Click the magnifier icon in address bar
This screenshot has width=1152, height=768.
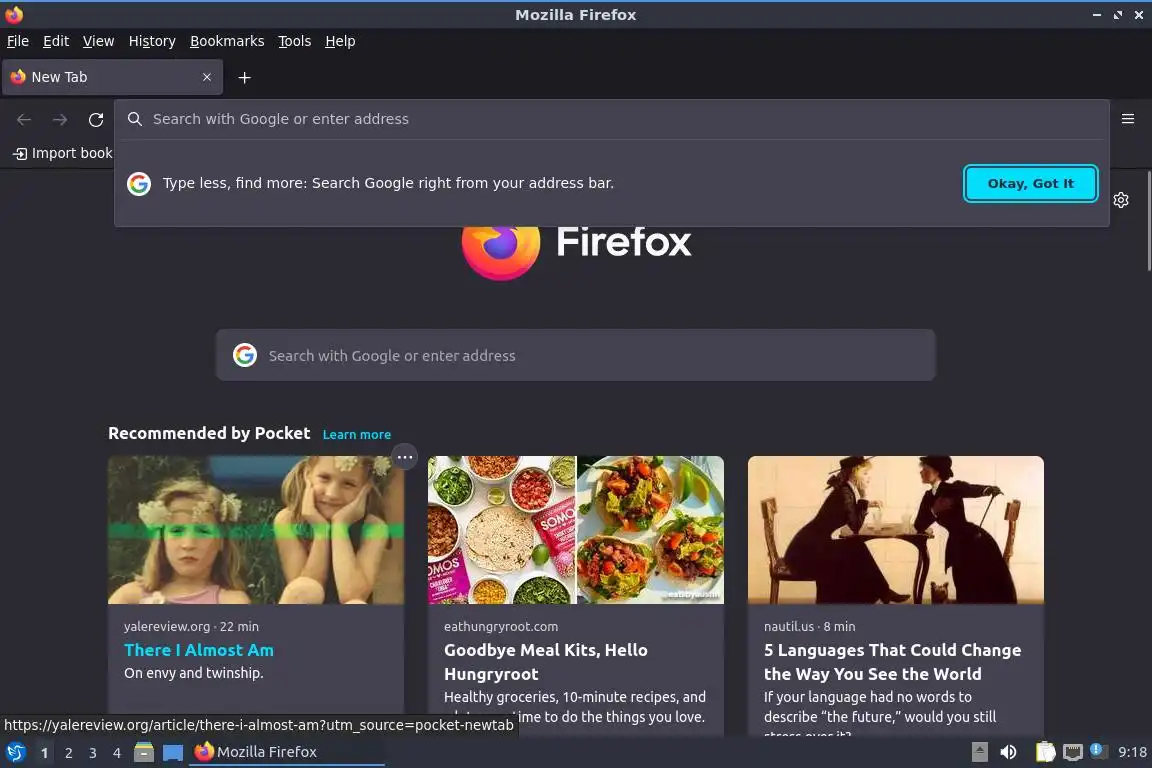pyautogui.click(x=134, y=119)
